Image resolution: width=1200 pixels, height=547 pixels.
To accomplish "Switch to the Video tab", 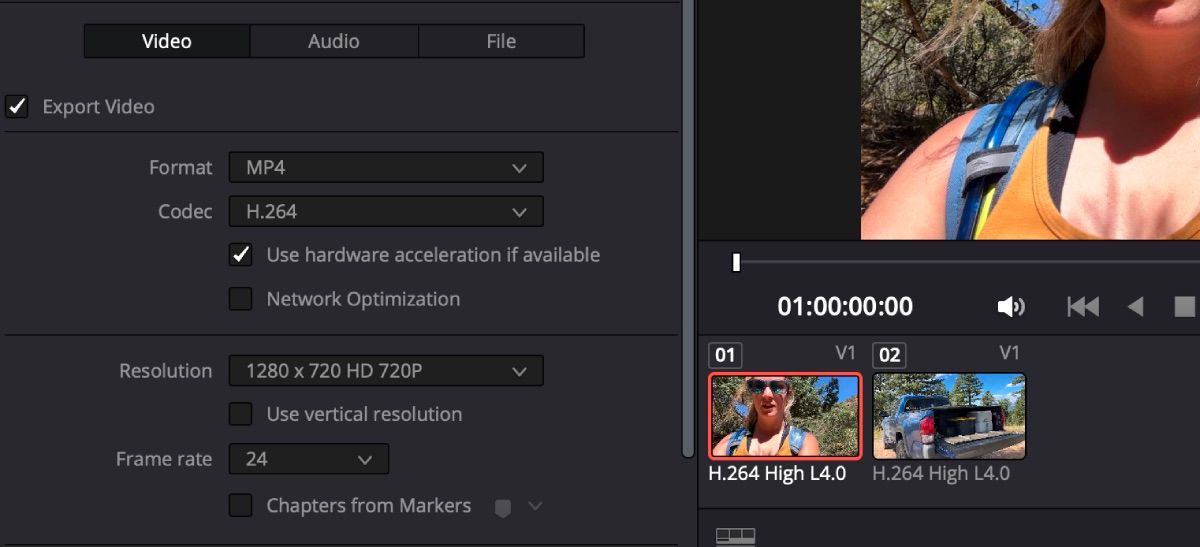I will click(x=167, y=41).
